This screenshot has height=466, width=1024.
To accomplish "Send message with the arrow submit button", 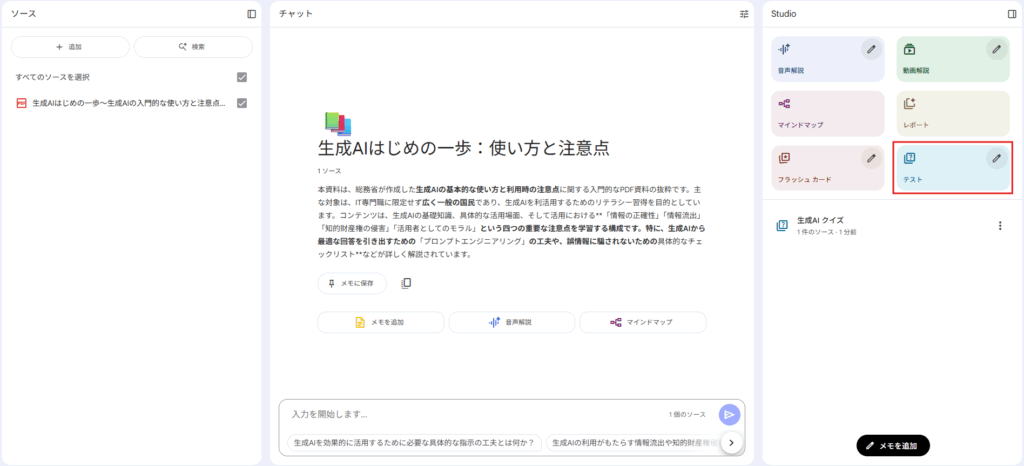I will tap(730, 414).
